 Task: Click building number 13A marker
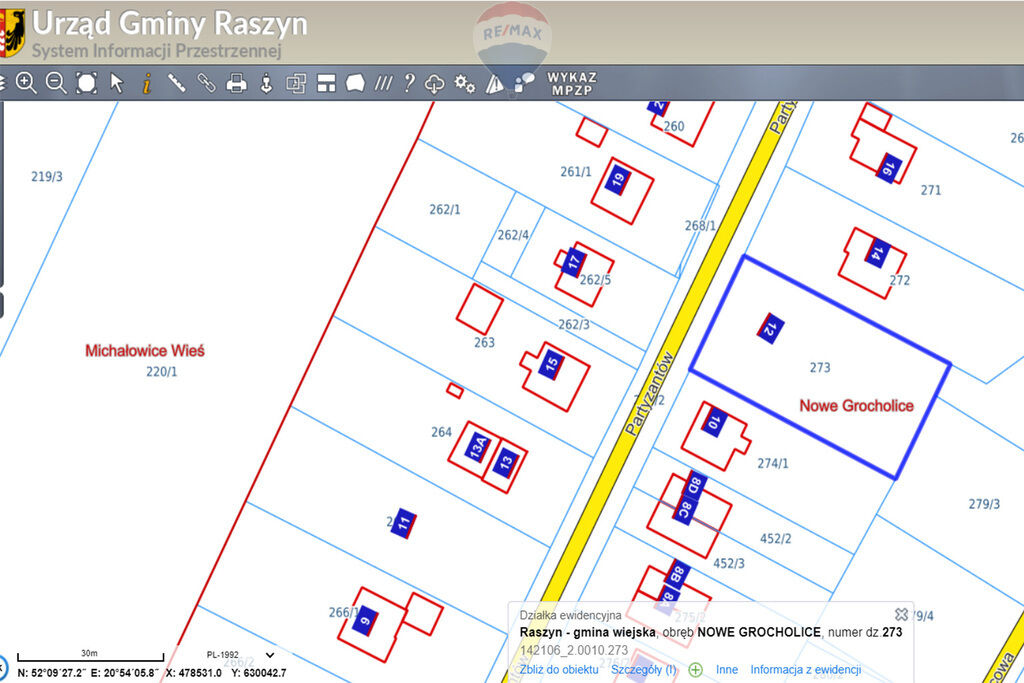coord(478,447)
